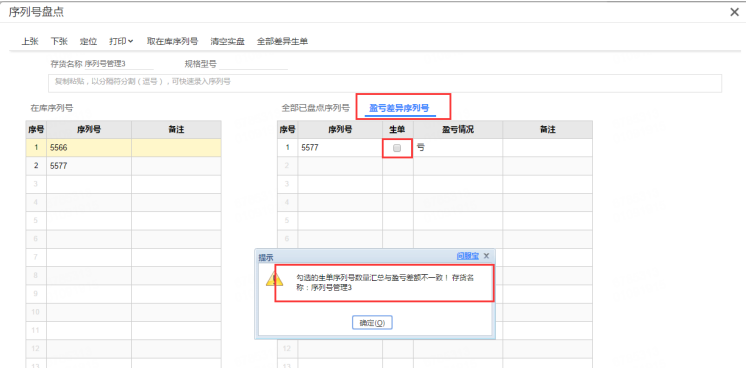The image size is (746, 368).
Task: Close the 序列号盘点 window with the X
Action: point(734,12)
